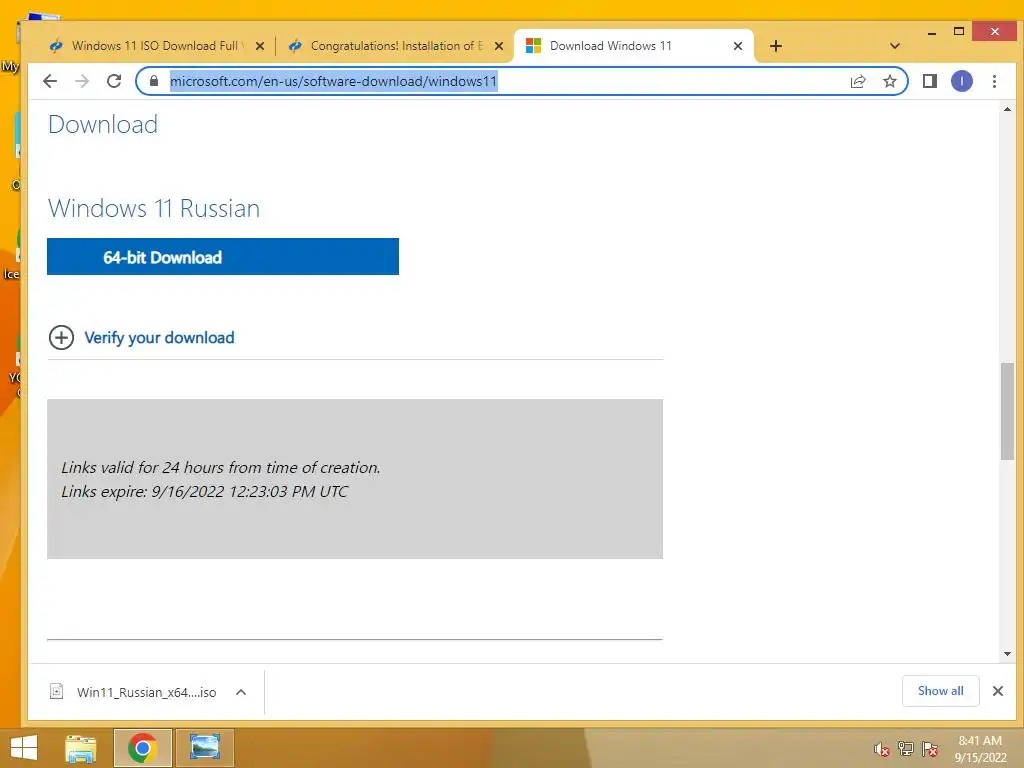1024x768 pixels.
Task: Expand Verify your download plus icon
Action: [x=61, y=338]
